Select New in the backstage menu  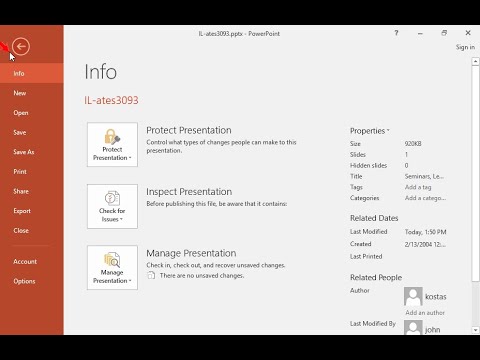pyautogui.click(x=32, y=93)
